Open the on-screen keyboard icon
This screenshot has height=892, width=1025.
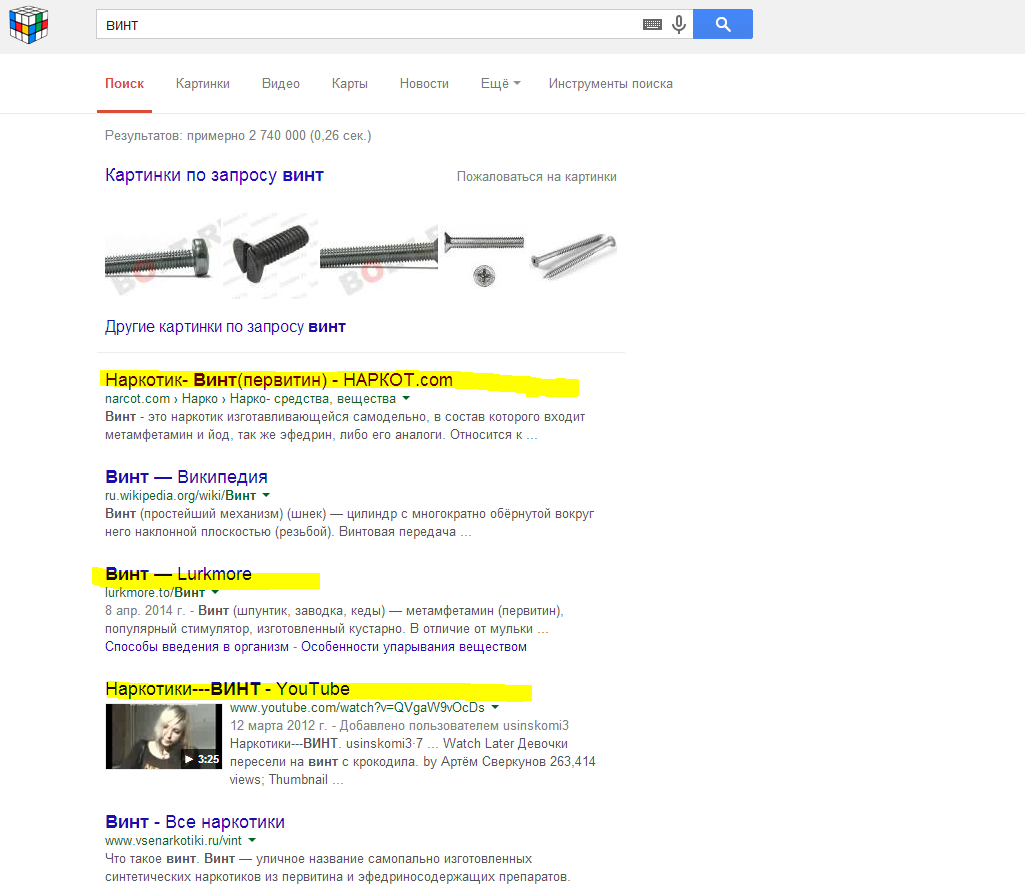tap(652, 25)
